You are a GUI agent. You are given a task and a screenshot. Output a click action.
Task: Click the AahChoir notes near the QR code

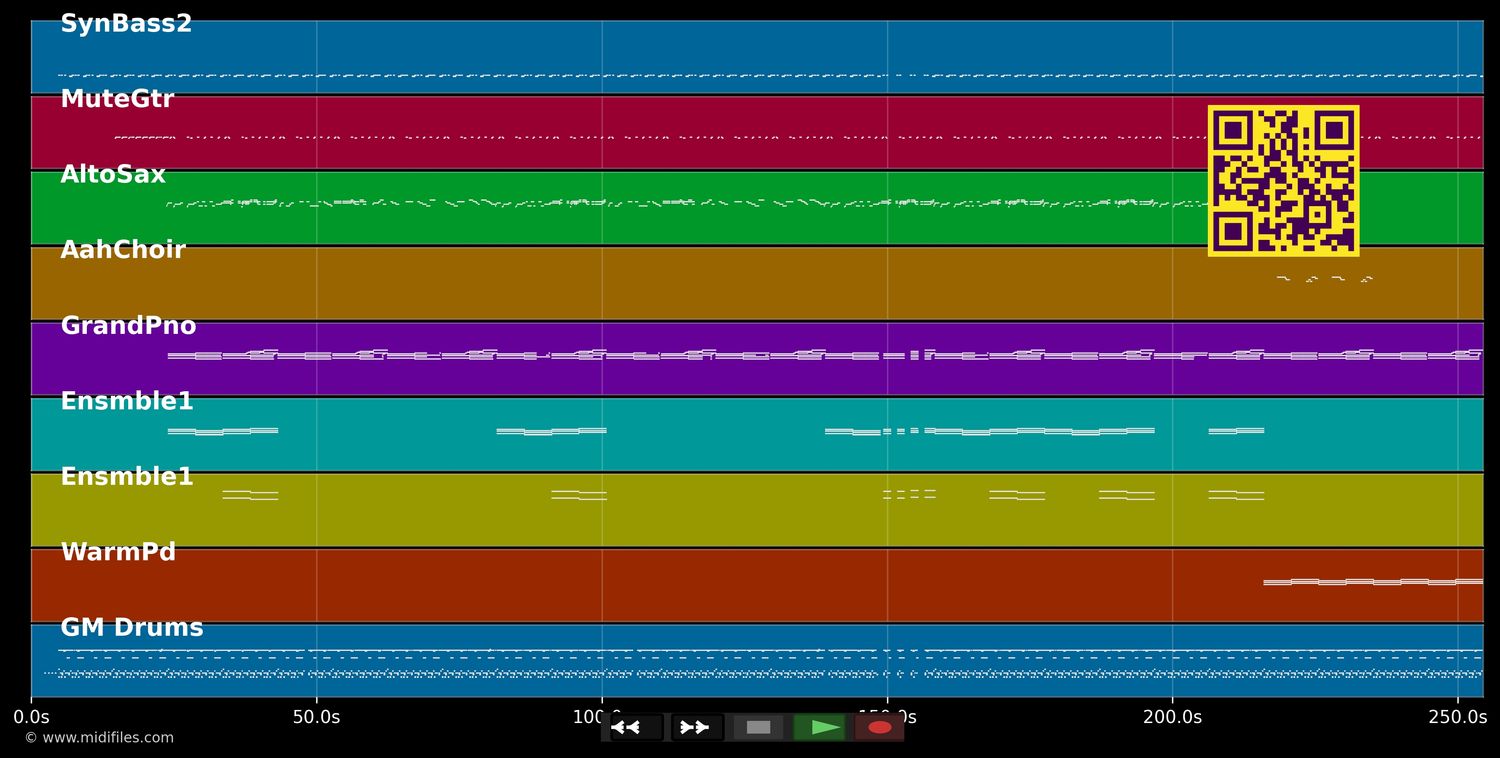coord(1325,279)
